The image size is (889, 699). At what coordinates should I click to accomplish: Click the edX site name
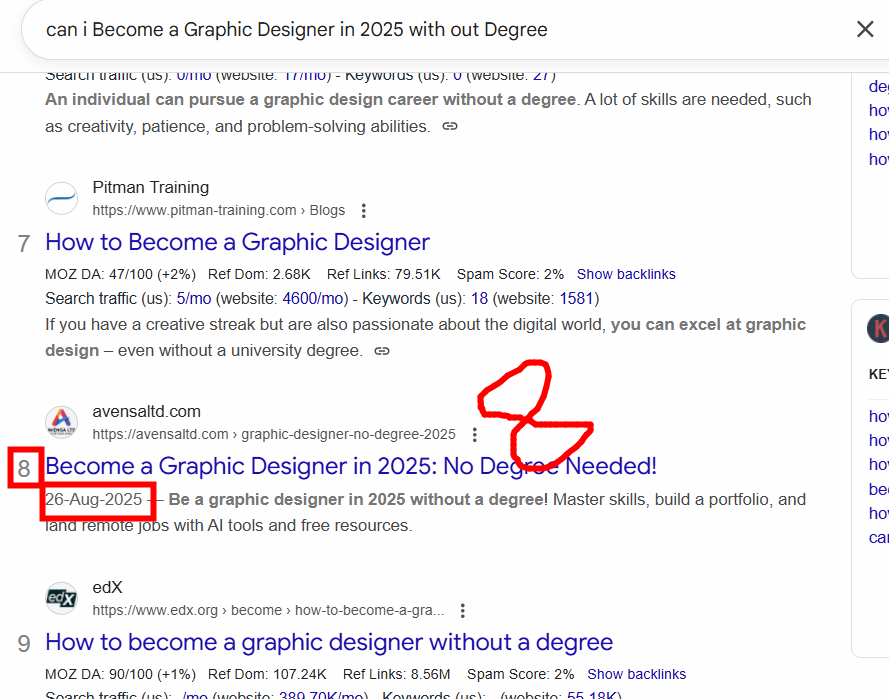107,587
